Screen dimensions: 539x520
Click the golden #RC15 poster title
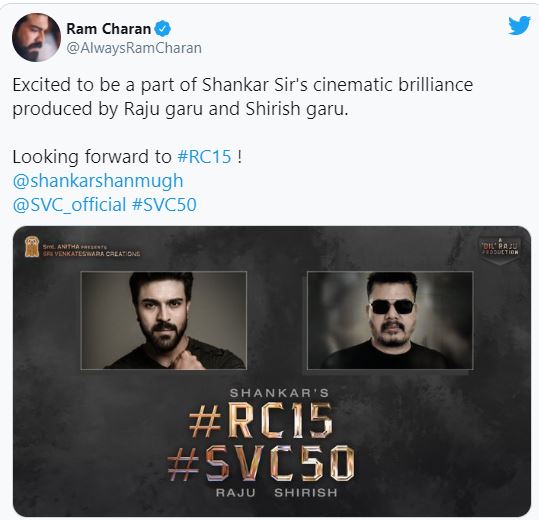coord(261,420)
